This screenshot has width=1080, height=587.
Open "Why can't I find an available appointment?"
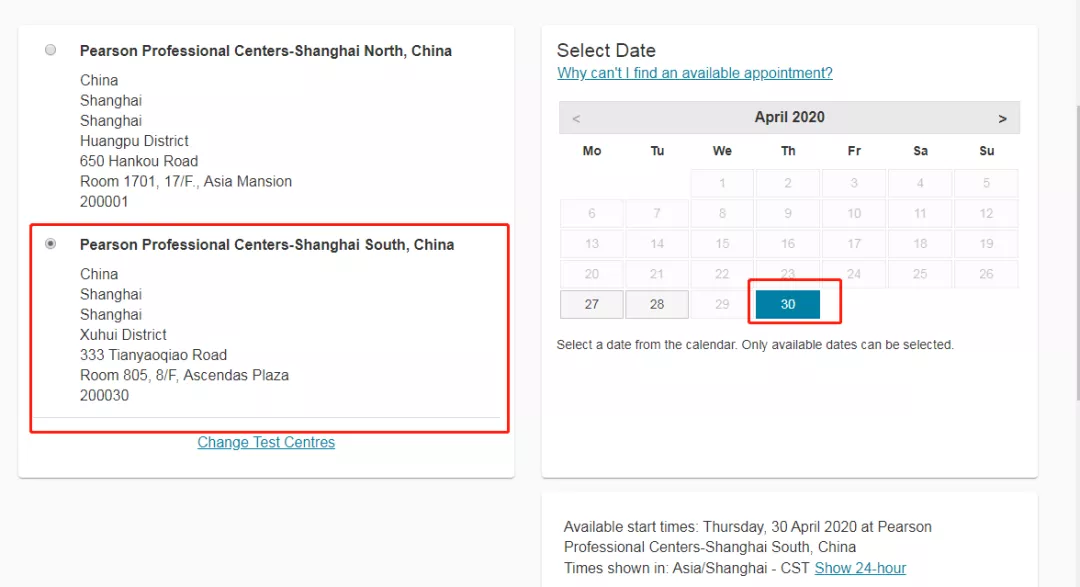[x=695, y=73]
